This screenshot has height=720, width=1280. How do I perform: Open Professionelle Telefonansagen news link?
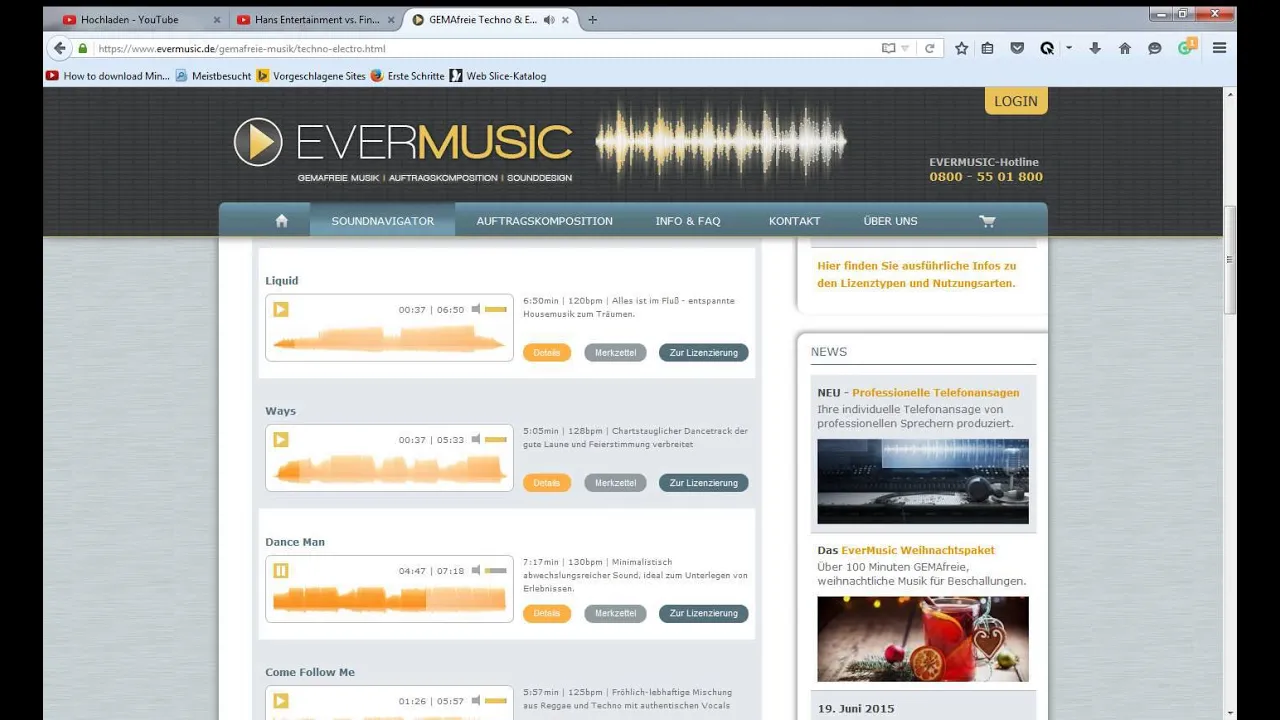tap(936, 393)
